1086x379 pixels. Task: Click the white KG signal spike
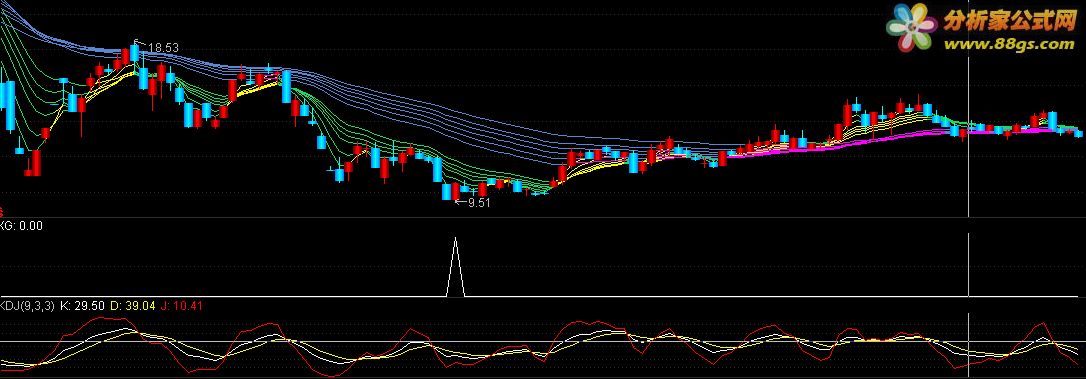click(x=455, y=267)
